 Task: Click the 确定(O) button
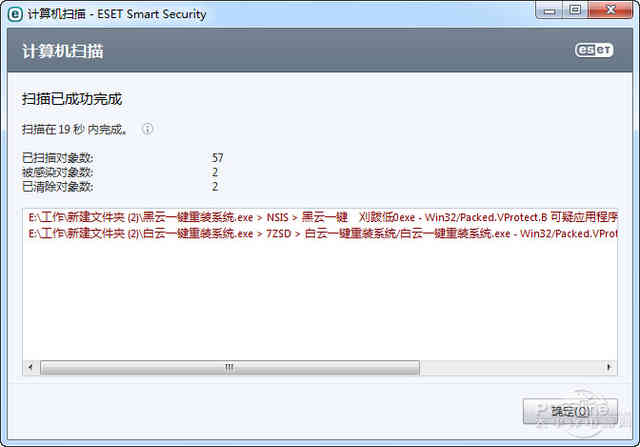[570, 411]
